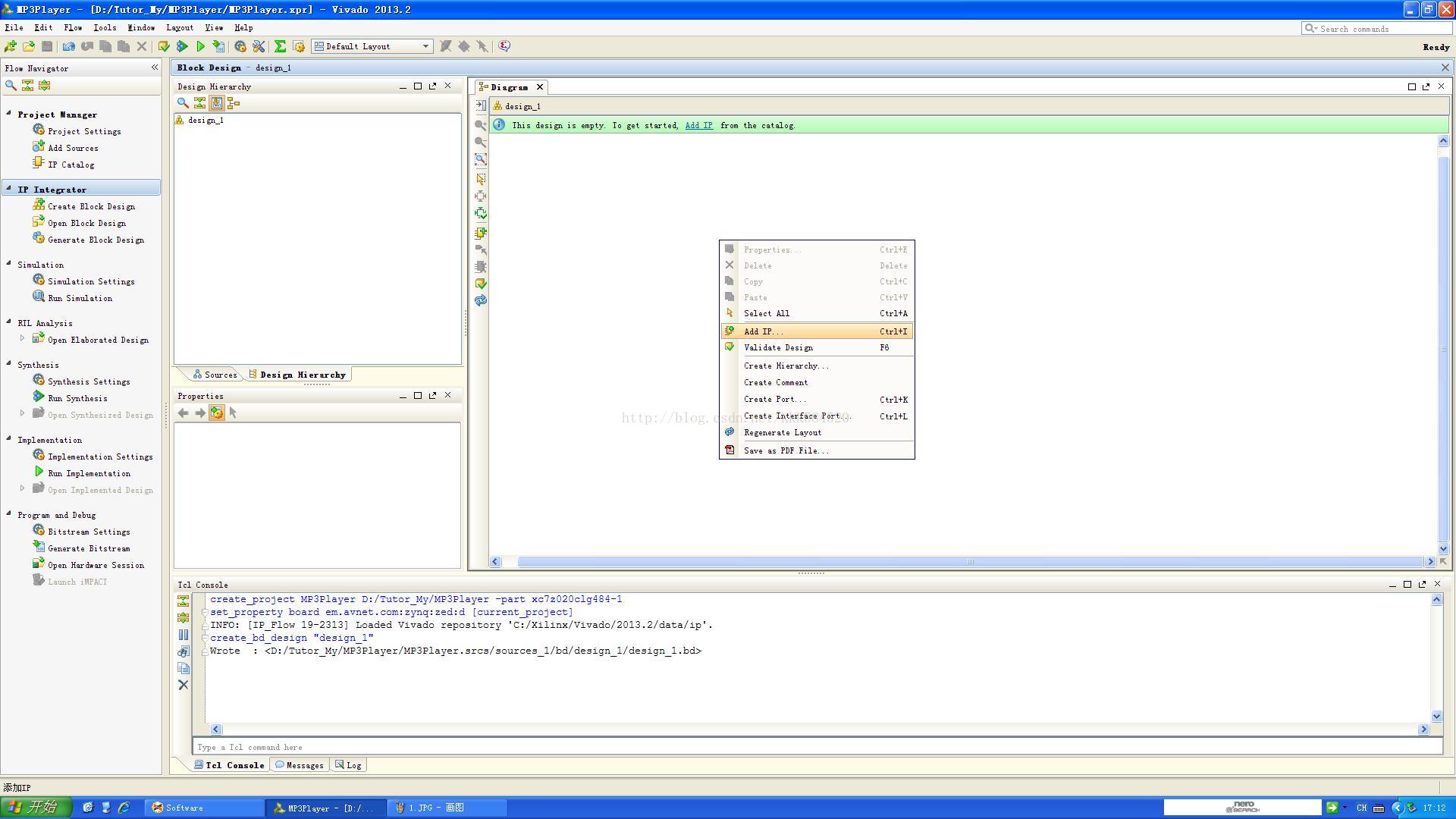Search within the Design Hierarchy panel
Screen dimensions: 1456x819
point(183,103)
